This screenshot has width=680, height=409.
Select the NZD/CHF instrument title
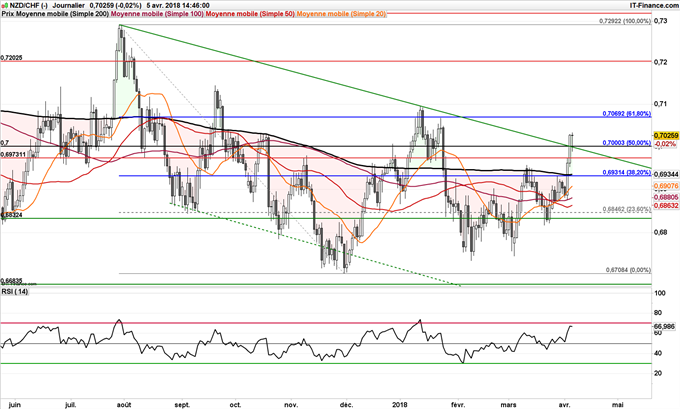[27, 6]
